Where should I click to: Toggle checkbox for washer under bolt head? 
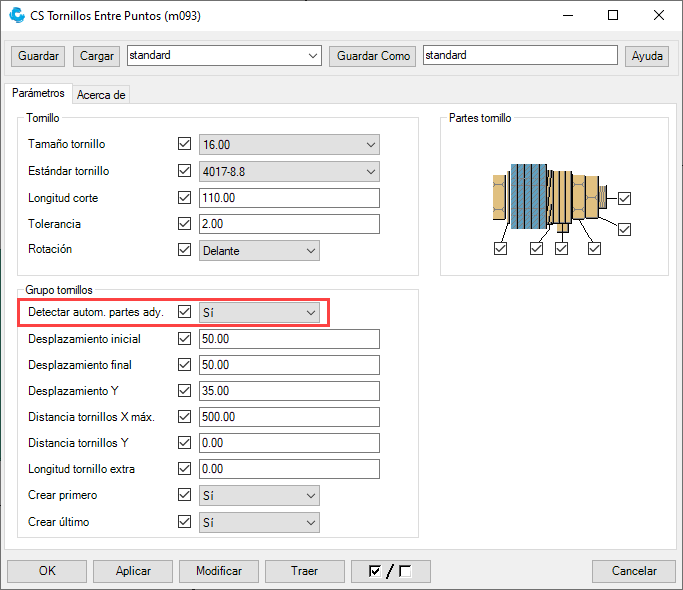click(501, 249)
